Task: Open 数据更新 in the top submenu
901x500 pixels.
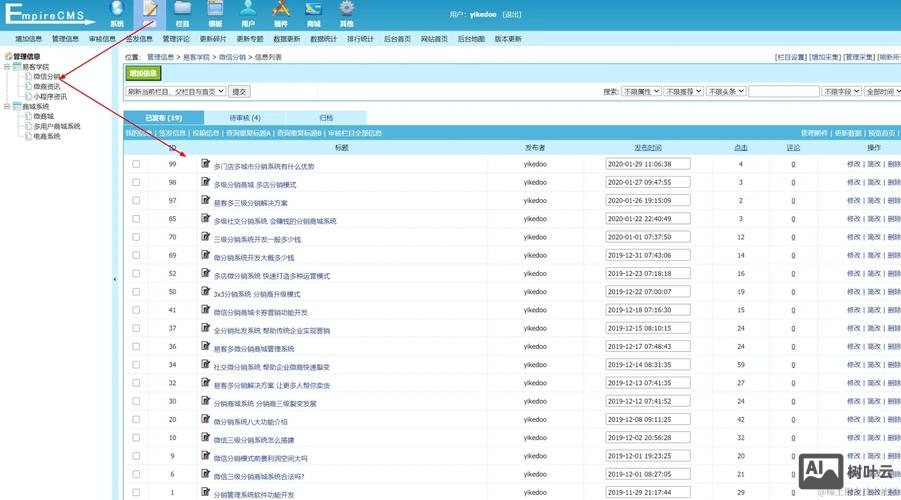Action: coord(287,39)
